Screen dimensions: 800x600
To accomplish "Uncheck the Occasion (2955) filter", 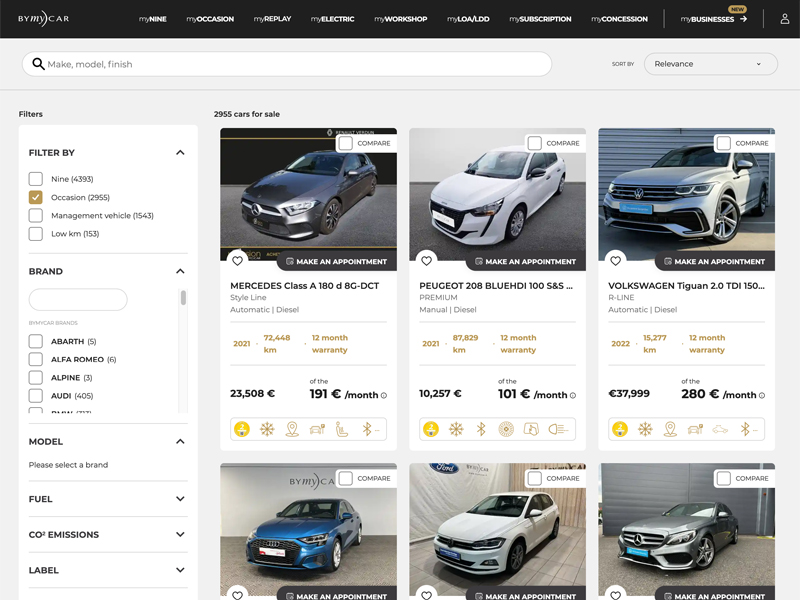I will (x=36, y=197).
